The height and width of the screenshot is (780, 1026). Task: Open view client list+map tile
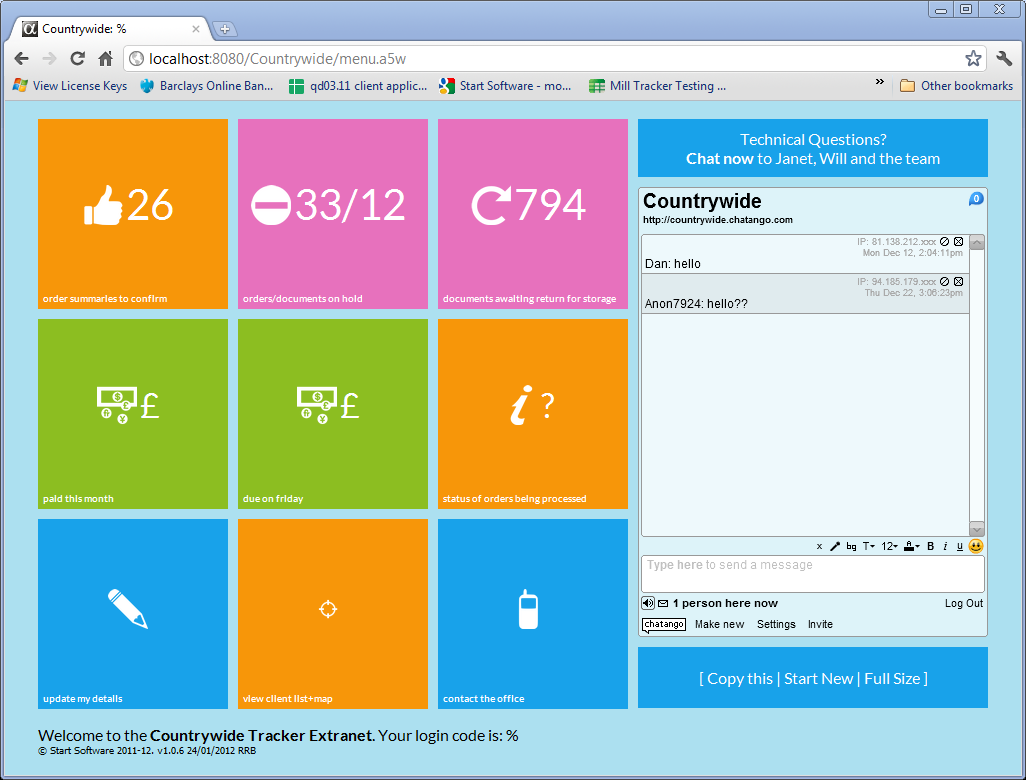tap(332, 613)
